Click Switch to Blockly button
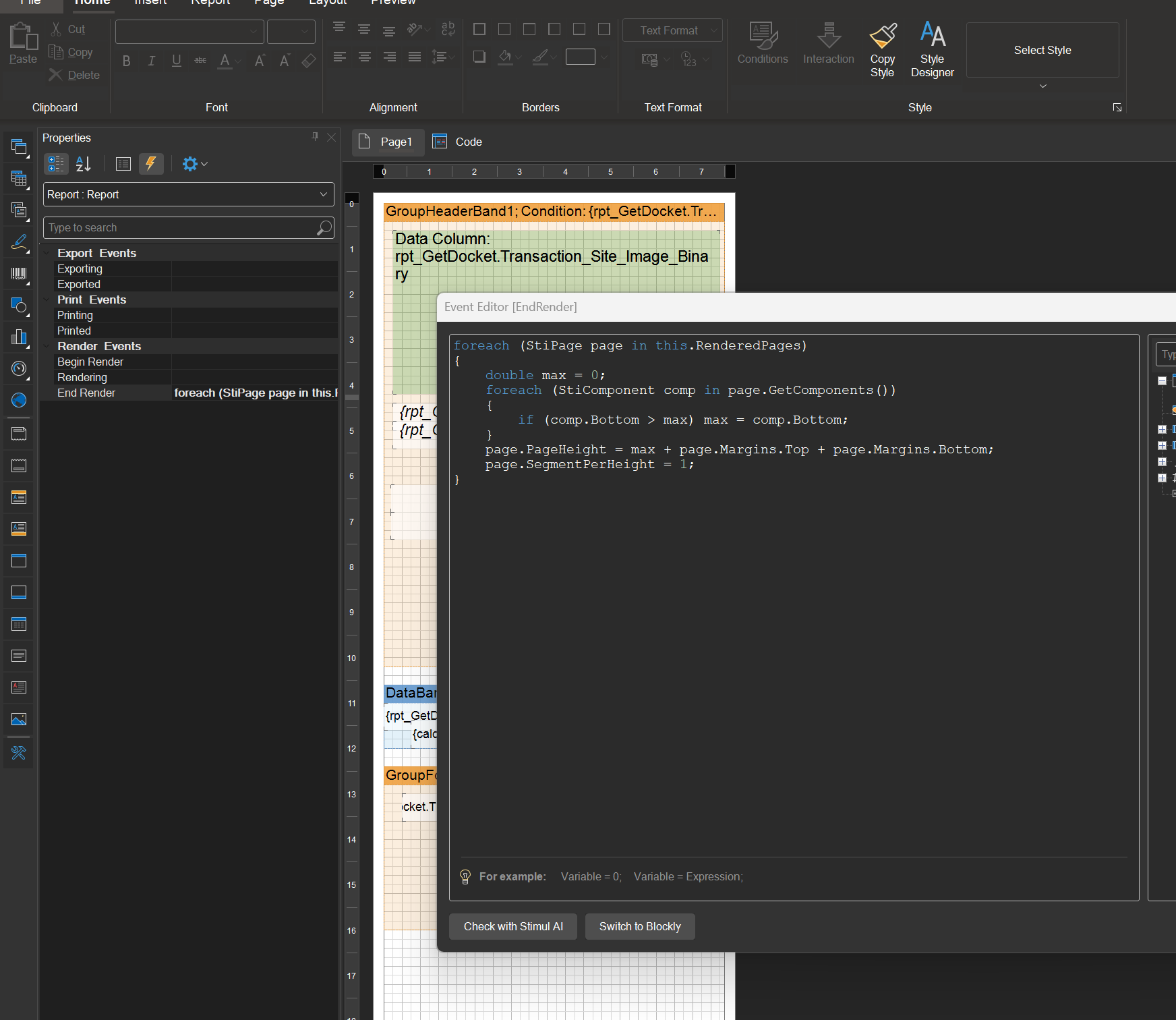 [640, 926]
